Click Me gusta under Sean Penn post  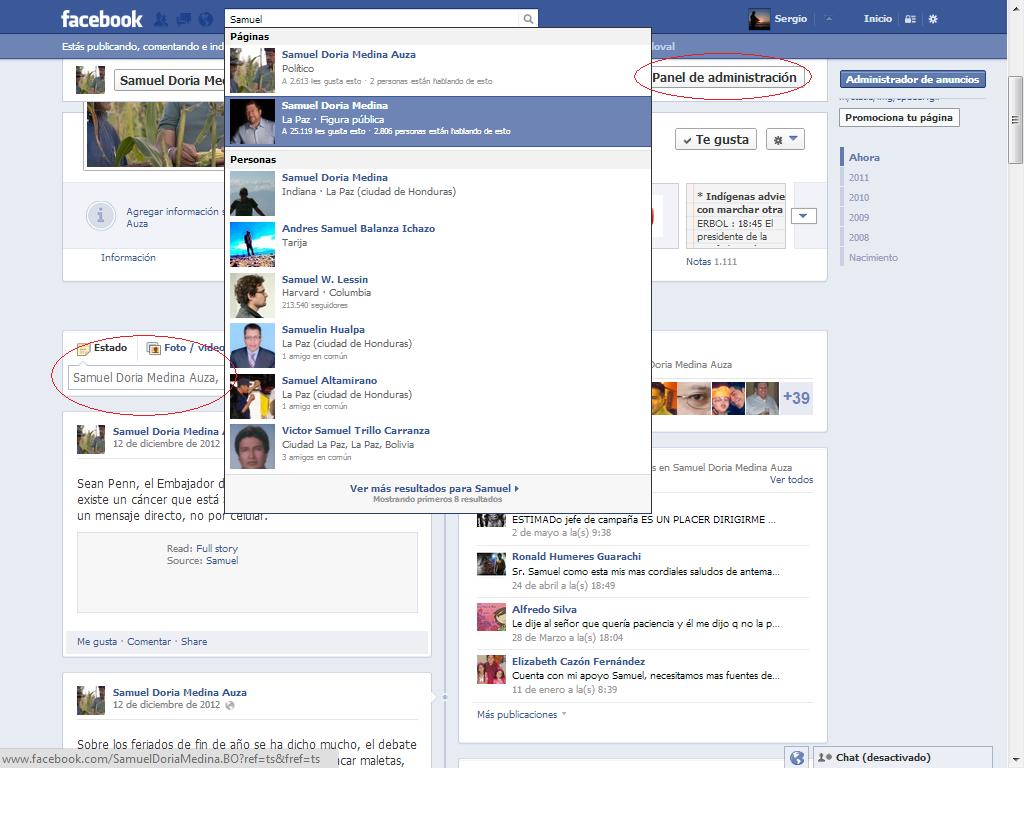[97, 642]
